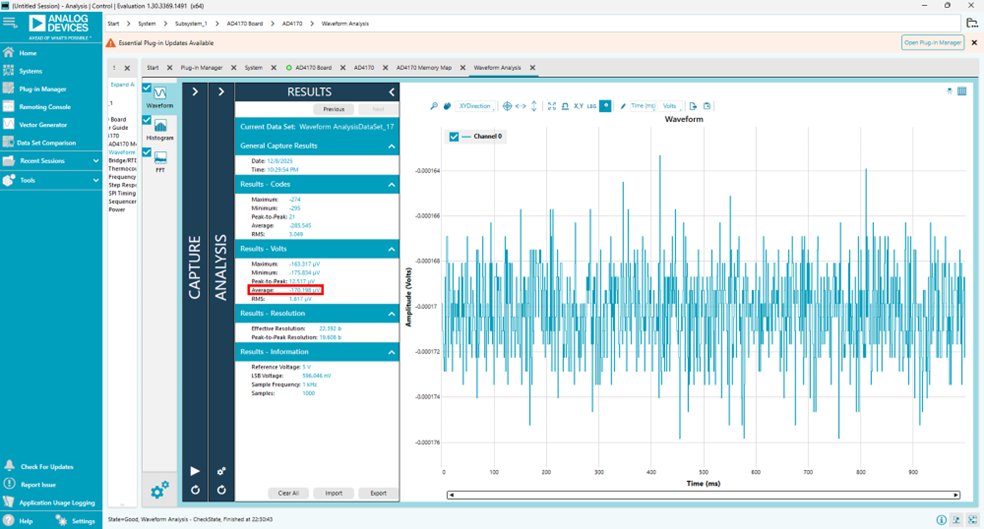The image size is (984, 529).
Task: Switch to the Plug-in Manager tab
Action: tap(201, 68)
